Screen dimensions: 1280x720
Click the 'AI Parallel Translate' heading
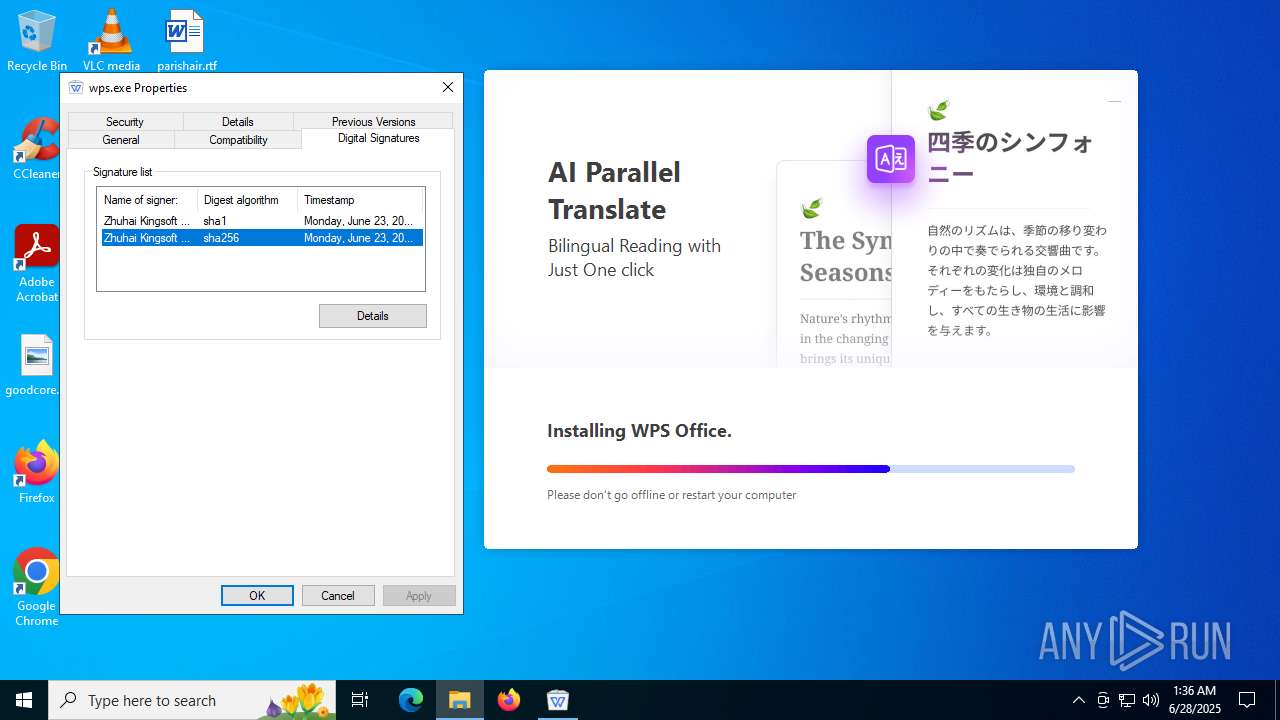pos(614,191)
